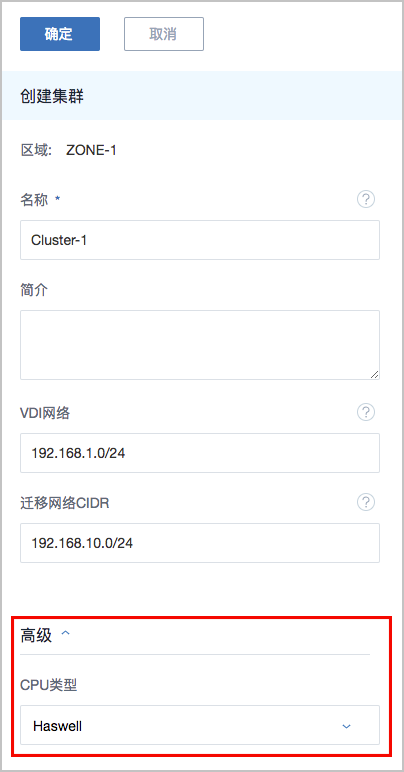Screen dimensions: 404x772
Task: Click the 创建集群 panel title
Action: 52,96
